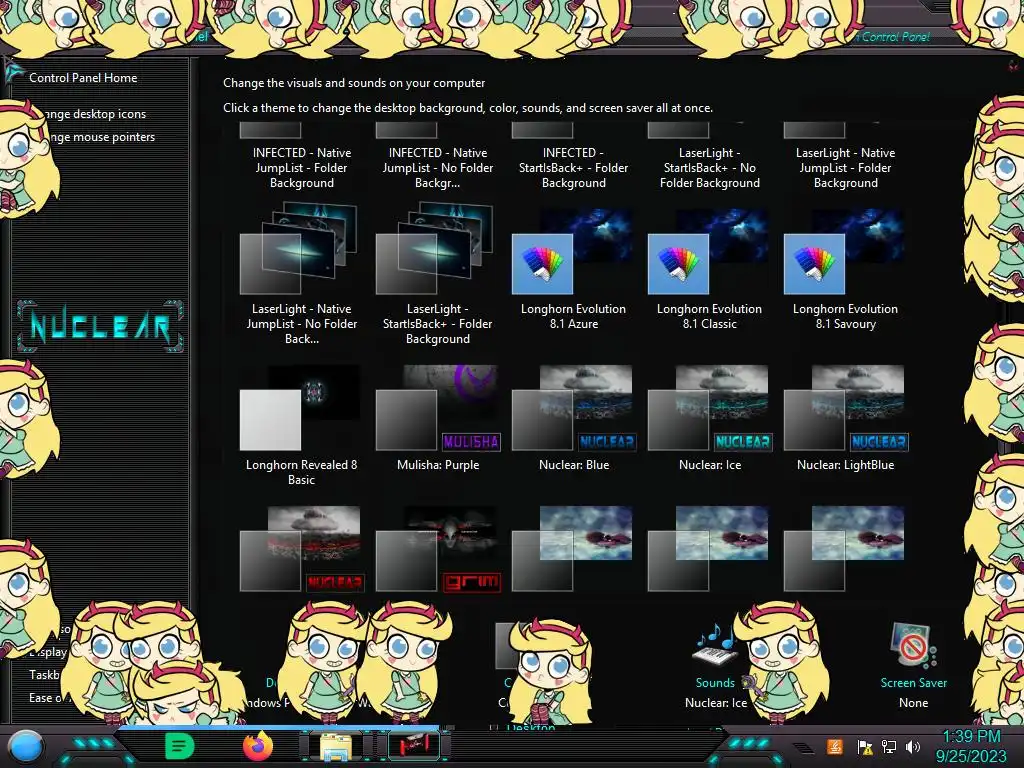Choose Longhorn Evolution 8.1 Savoury theme
The width and height of the screenshot is (1024, 768).
point(845,269)
